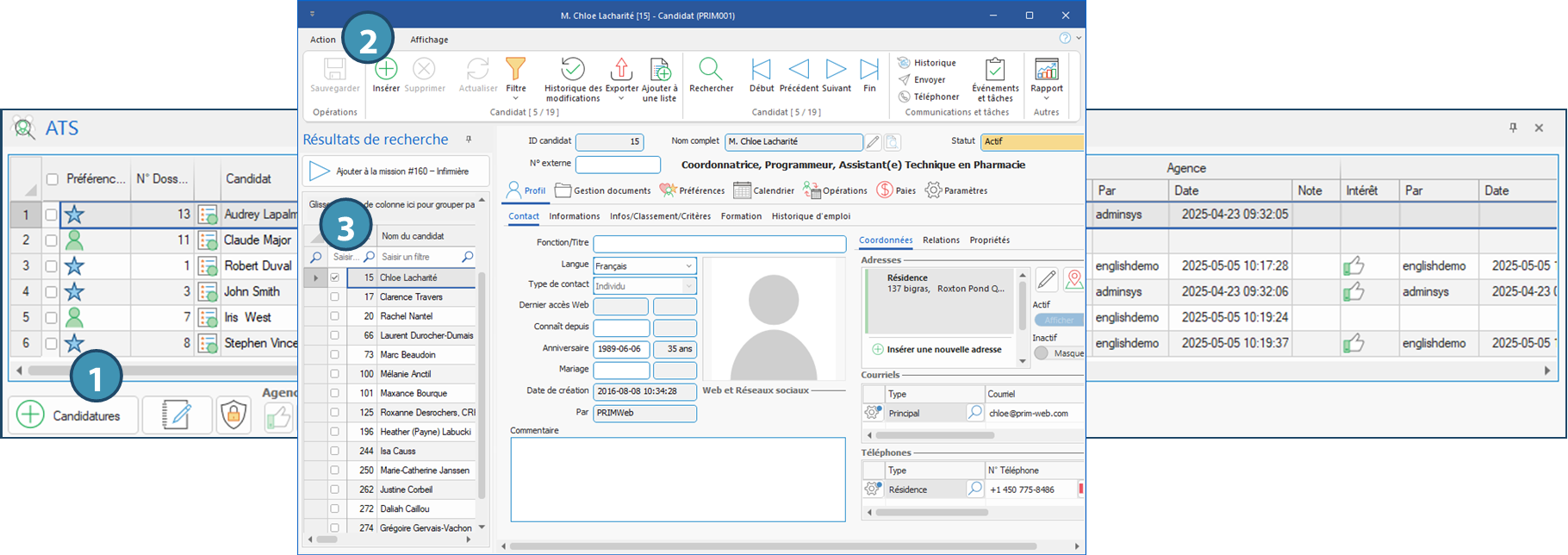Check the box for Clarence Travers
Screen dimensions: 1568x555
[x=334, y=297]
